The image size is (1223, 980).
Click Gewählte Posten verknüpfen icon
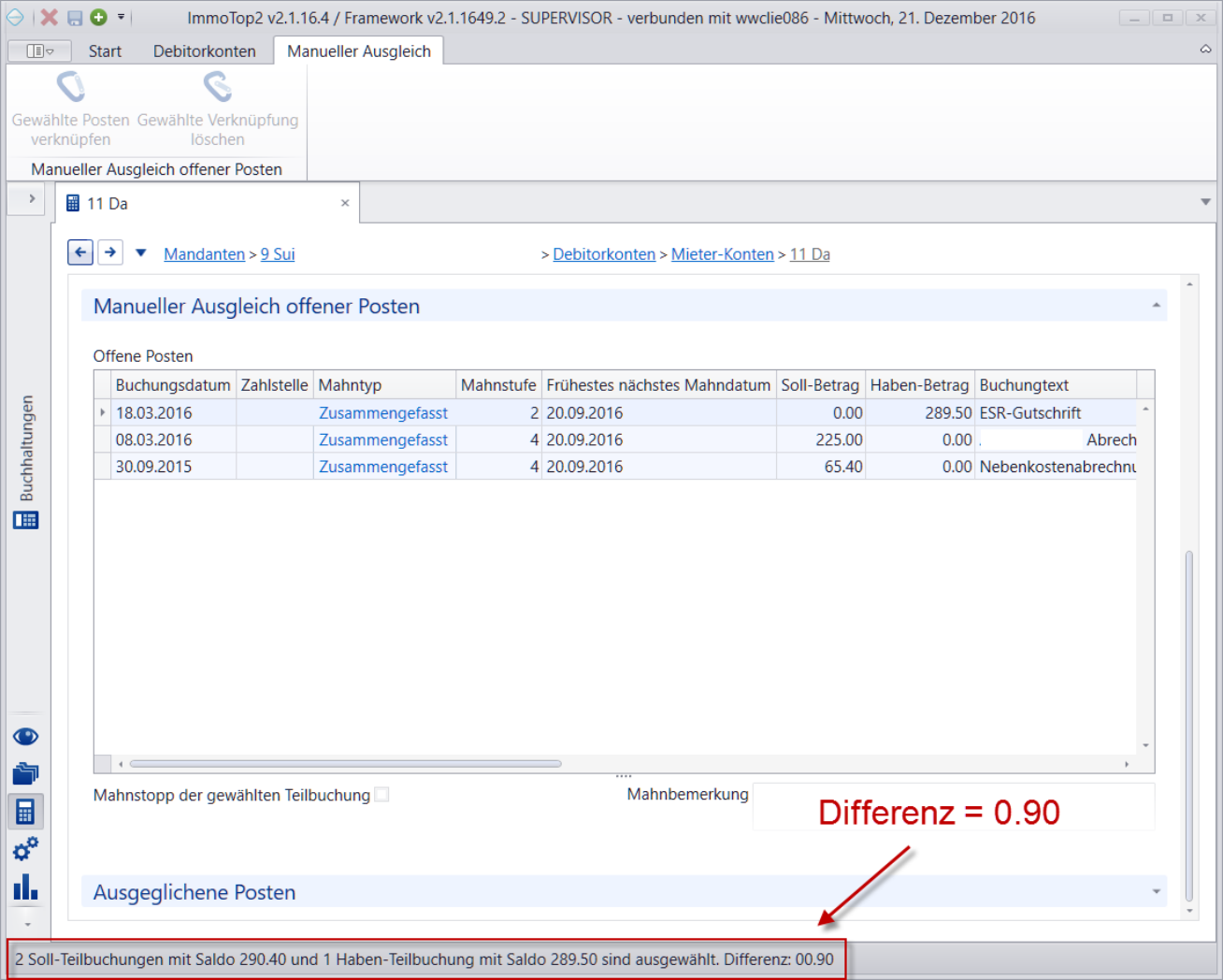pyautogui.click(x=71, y=87)
